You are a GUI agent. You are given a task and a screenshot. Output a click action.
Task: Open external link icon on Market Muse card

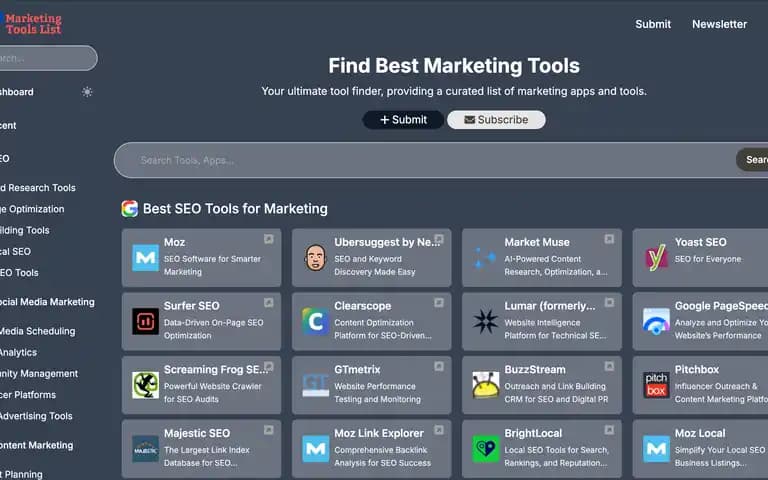coord(609,239)
